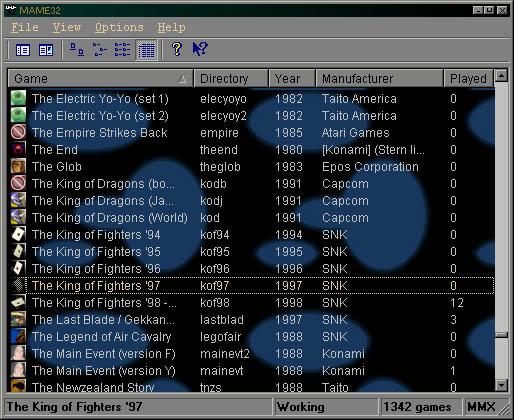Switch to Small Icons view

pos(100,49)
